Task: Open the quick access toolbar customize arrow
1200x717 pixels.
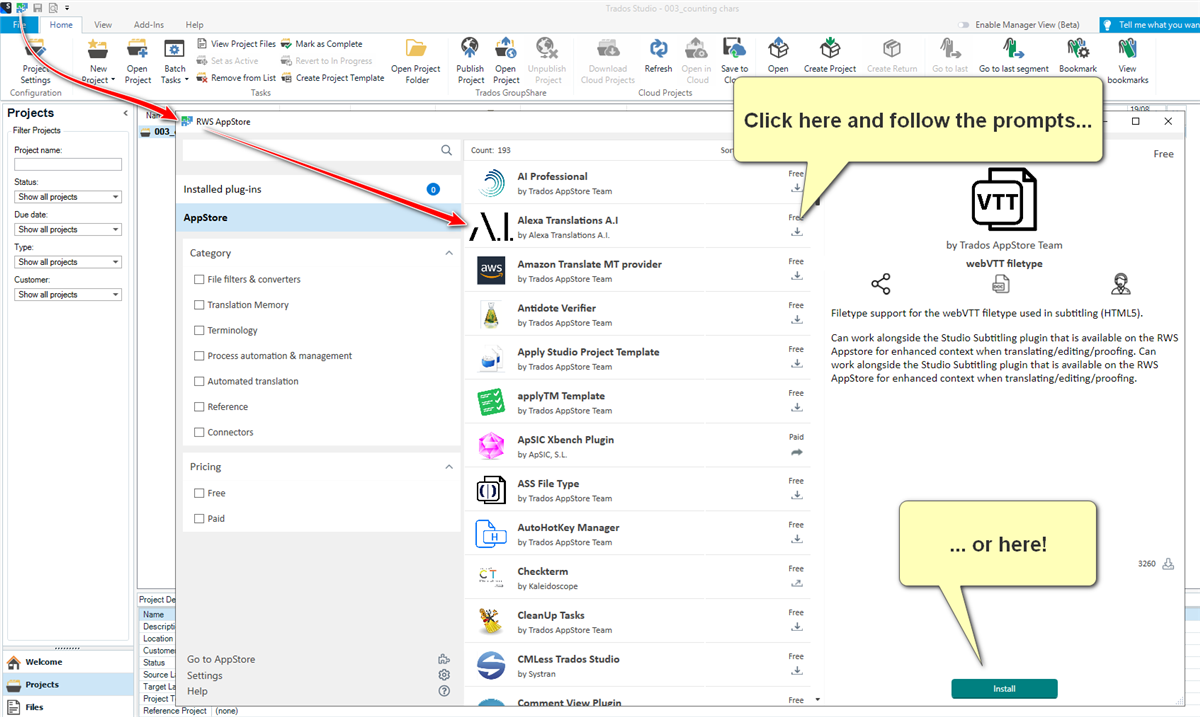Action: coord(67,8)
